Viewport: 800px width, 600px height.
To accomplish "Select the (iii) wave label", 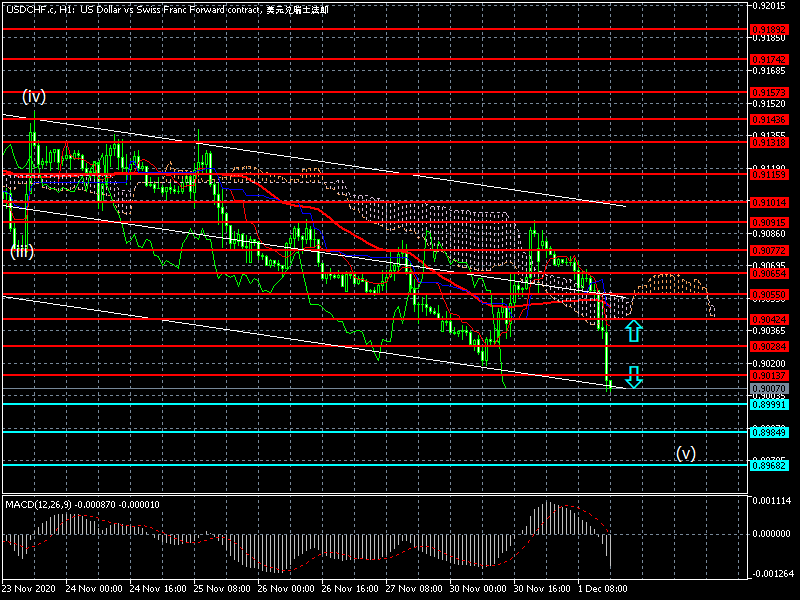I will [x=23, y=252].
